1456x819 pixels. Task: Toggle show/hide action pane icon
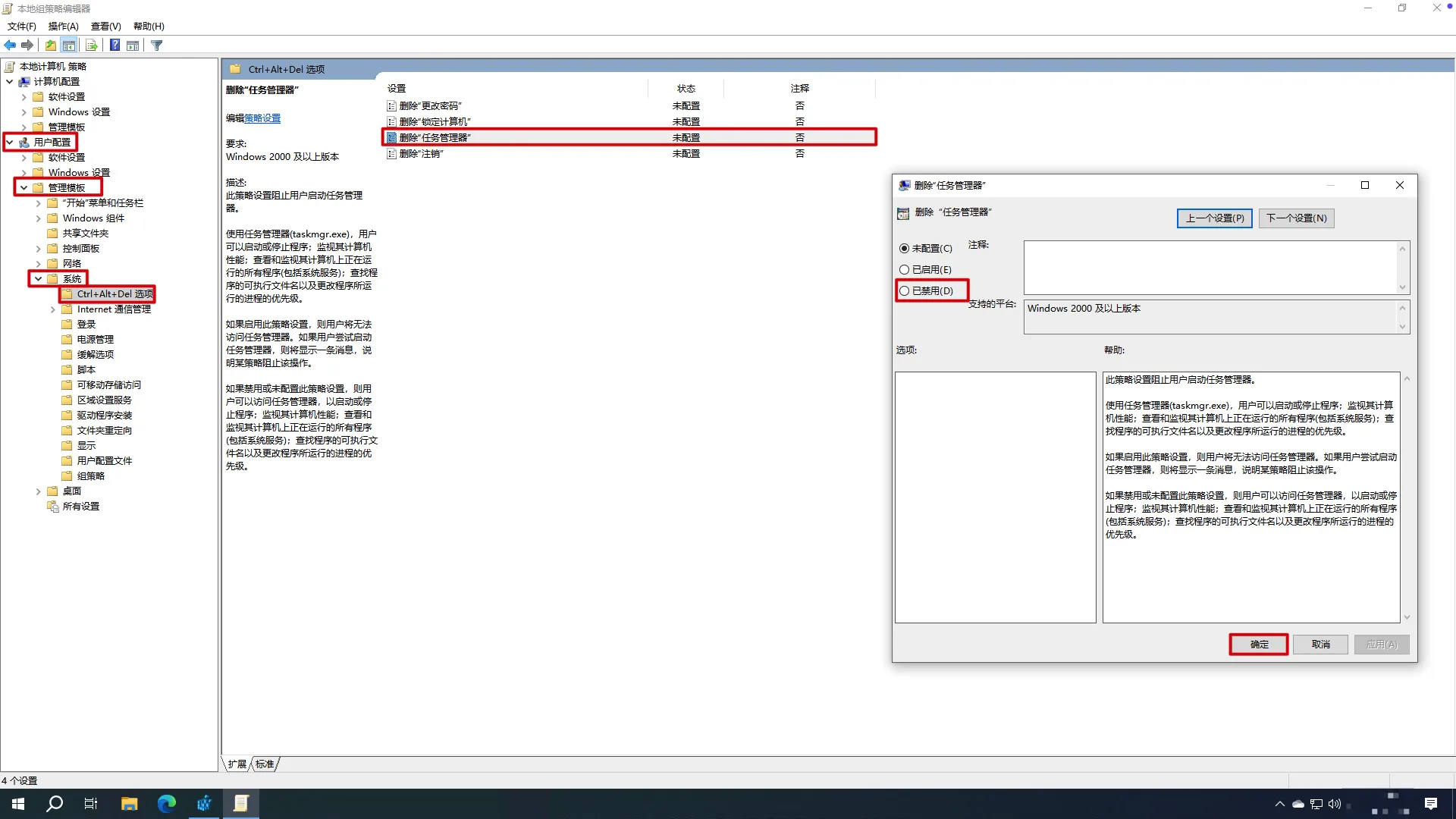click(133, 45)
